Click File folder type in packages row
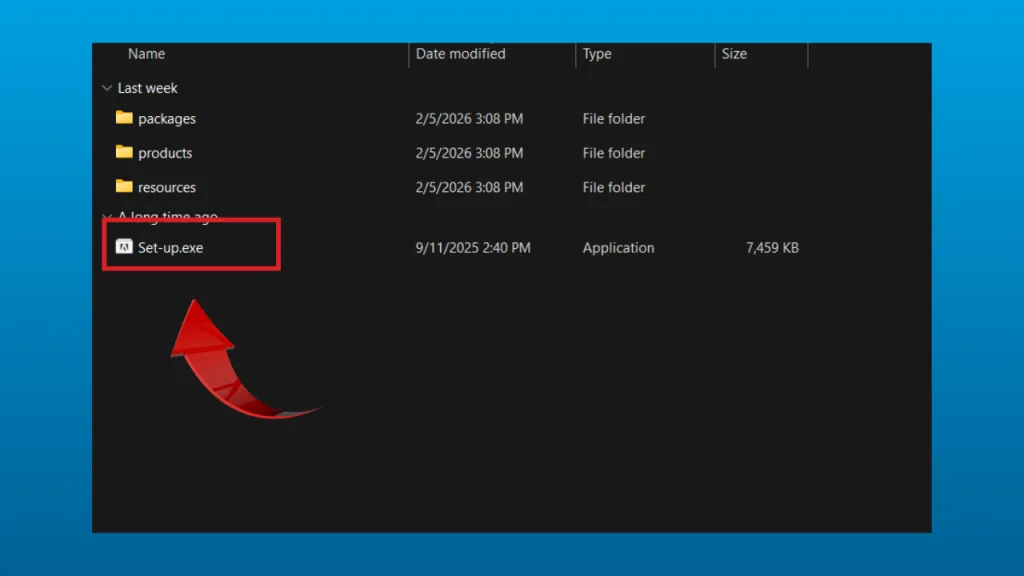1024x576 pixels. coord(614,119)
